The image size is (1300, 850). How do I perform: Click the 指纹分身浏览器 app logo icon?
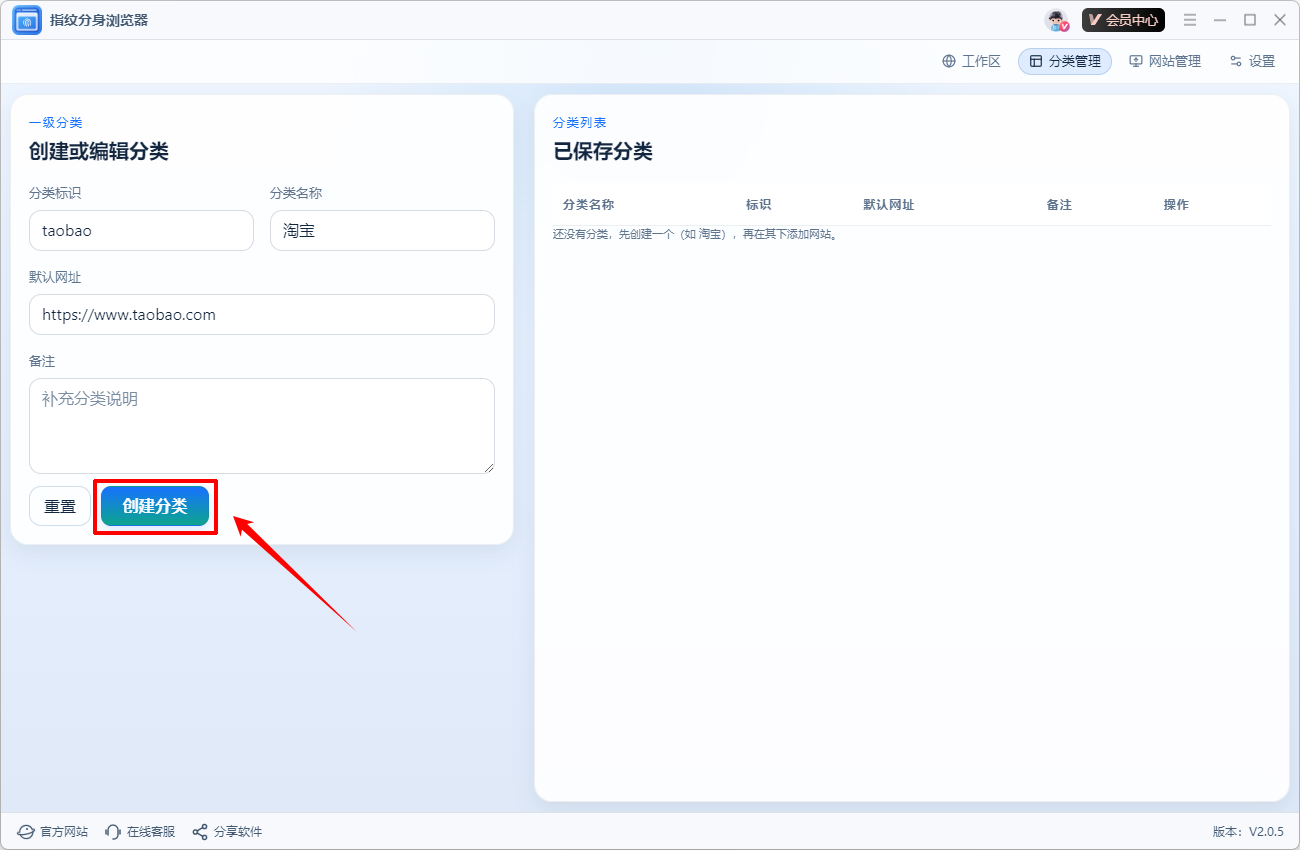click(27, 20)
